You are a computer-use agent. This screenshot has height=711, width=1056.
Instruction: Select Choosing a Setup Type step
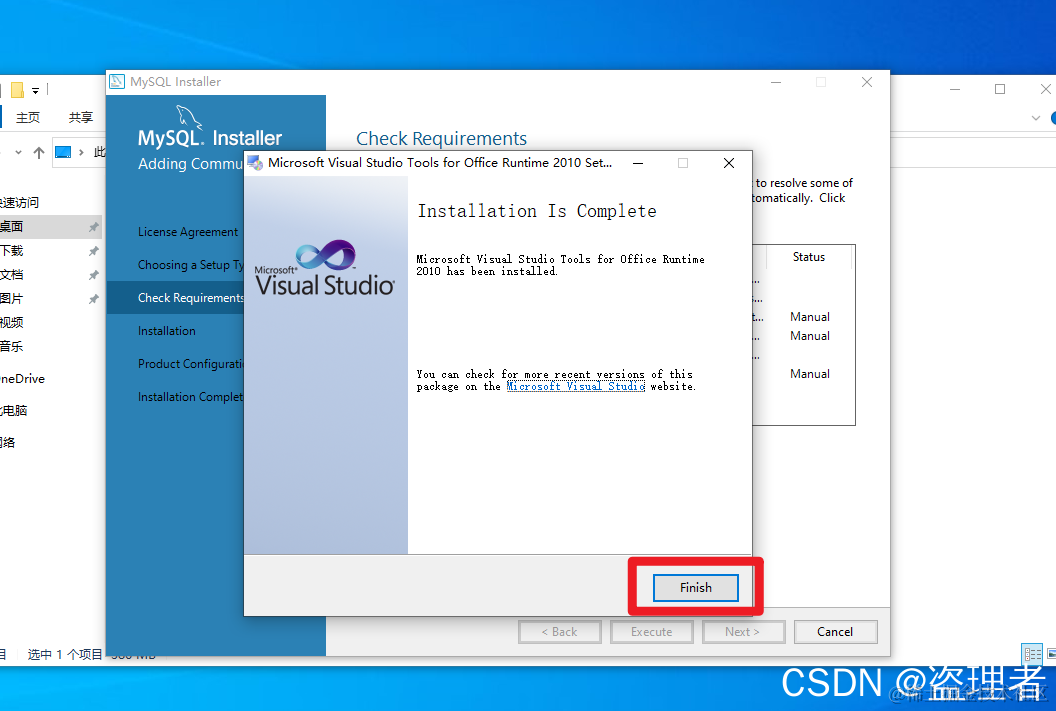(x=191, y=265)
